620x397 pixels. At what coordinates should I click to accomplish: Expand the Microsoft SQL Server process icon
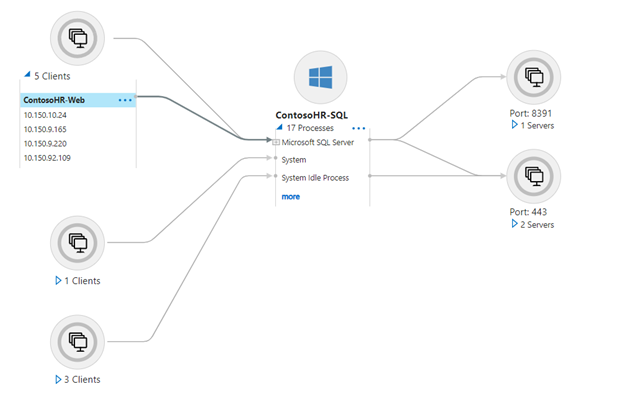coord(276,142)
